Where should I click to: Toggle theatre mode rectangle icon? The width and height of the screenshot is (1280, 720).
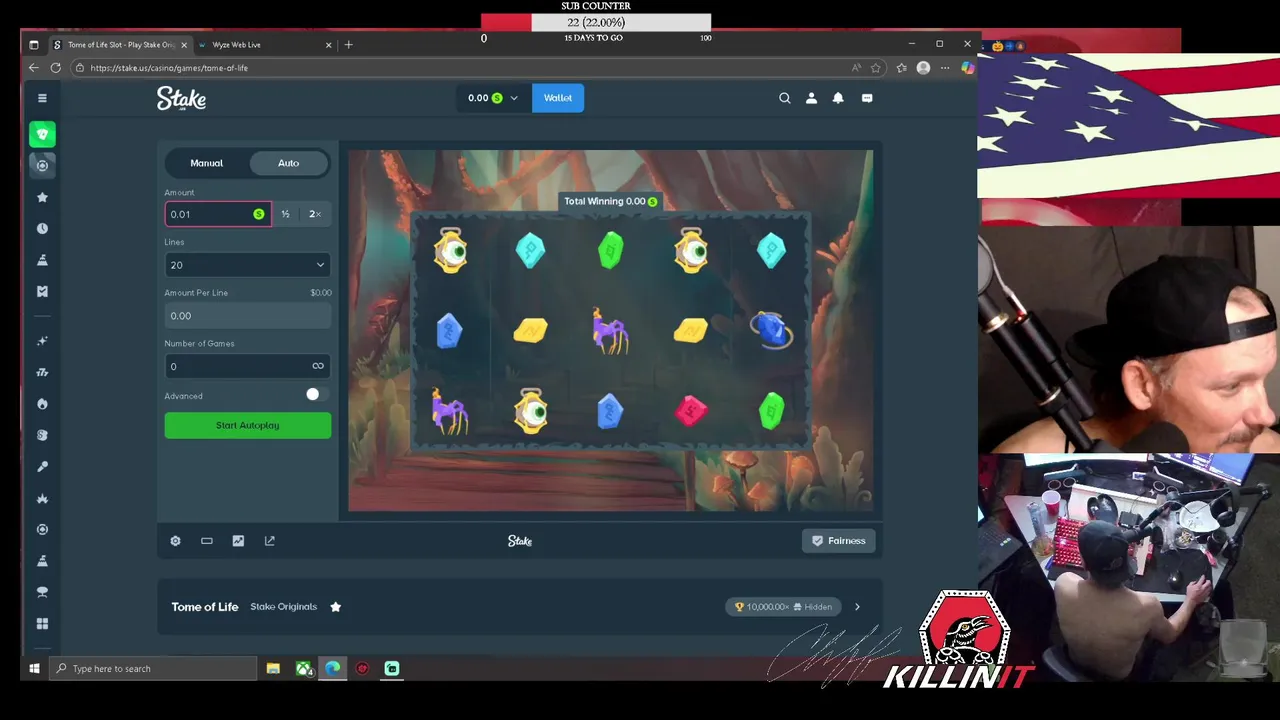pos(207,541)
